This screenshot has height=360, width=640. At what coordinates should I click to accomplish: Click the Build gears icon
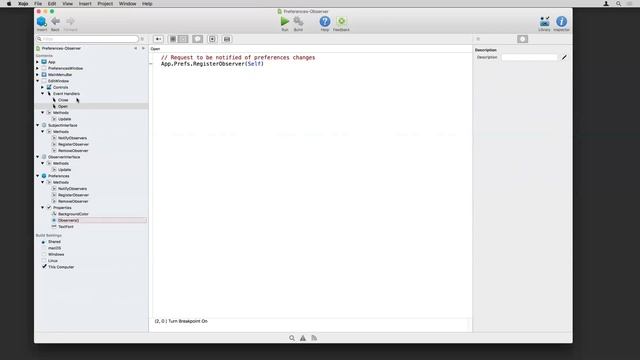tap(298, 21)
